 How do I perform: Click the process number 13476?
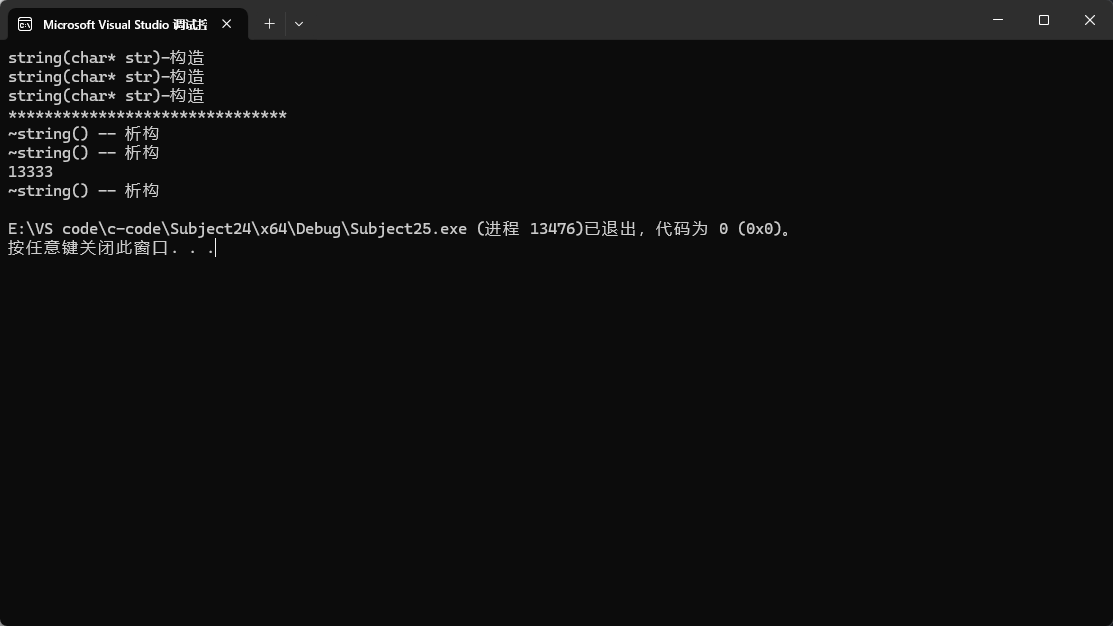click(x=552, y=229)
